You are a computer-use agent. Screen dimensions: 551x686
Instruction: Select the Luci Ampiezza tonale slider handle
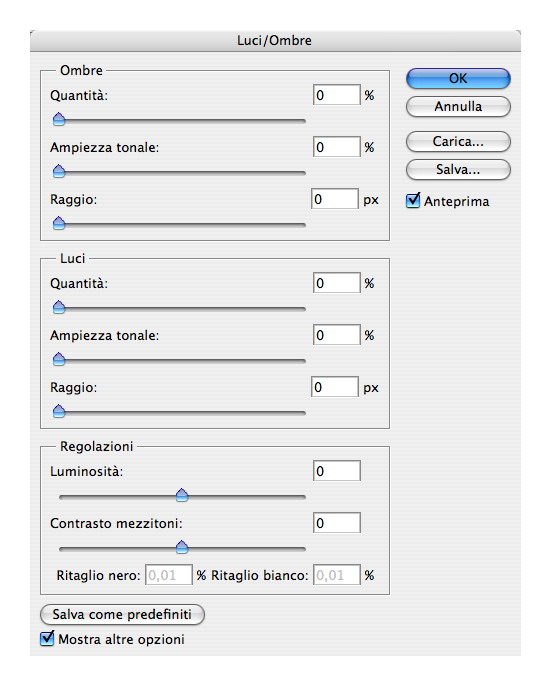pyautogui.click(x=59, y=359)
